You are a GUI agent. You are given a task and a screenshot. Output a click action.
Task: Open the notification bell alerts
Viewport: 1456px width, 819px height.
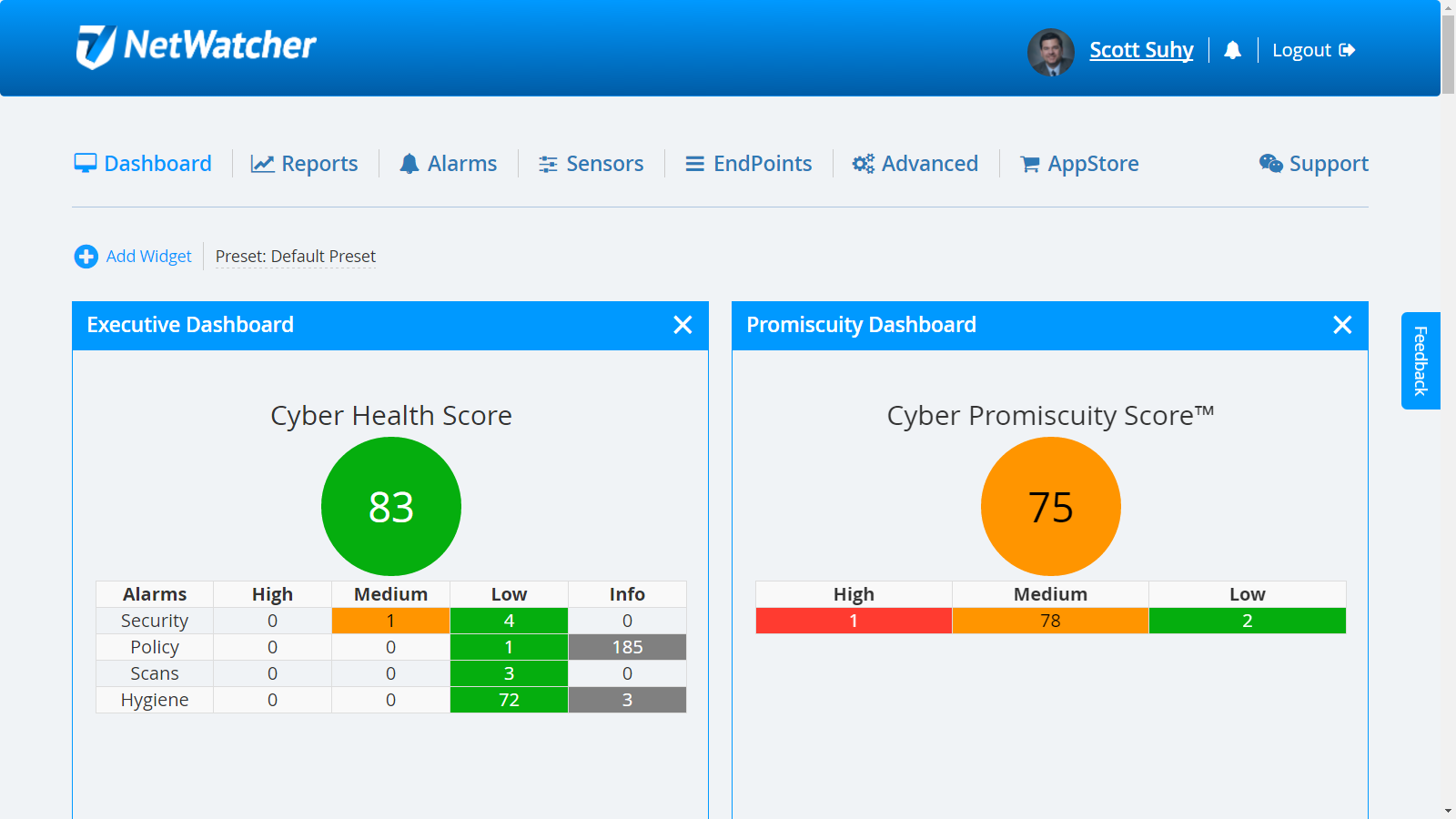pos(1233,50)
